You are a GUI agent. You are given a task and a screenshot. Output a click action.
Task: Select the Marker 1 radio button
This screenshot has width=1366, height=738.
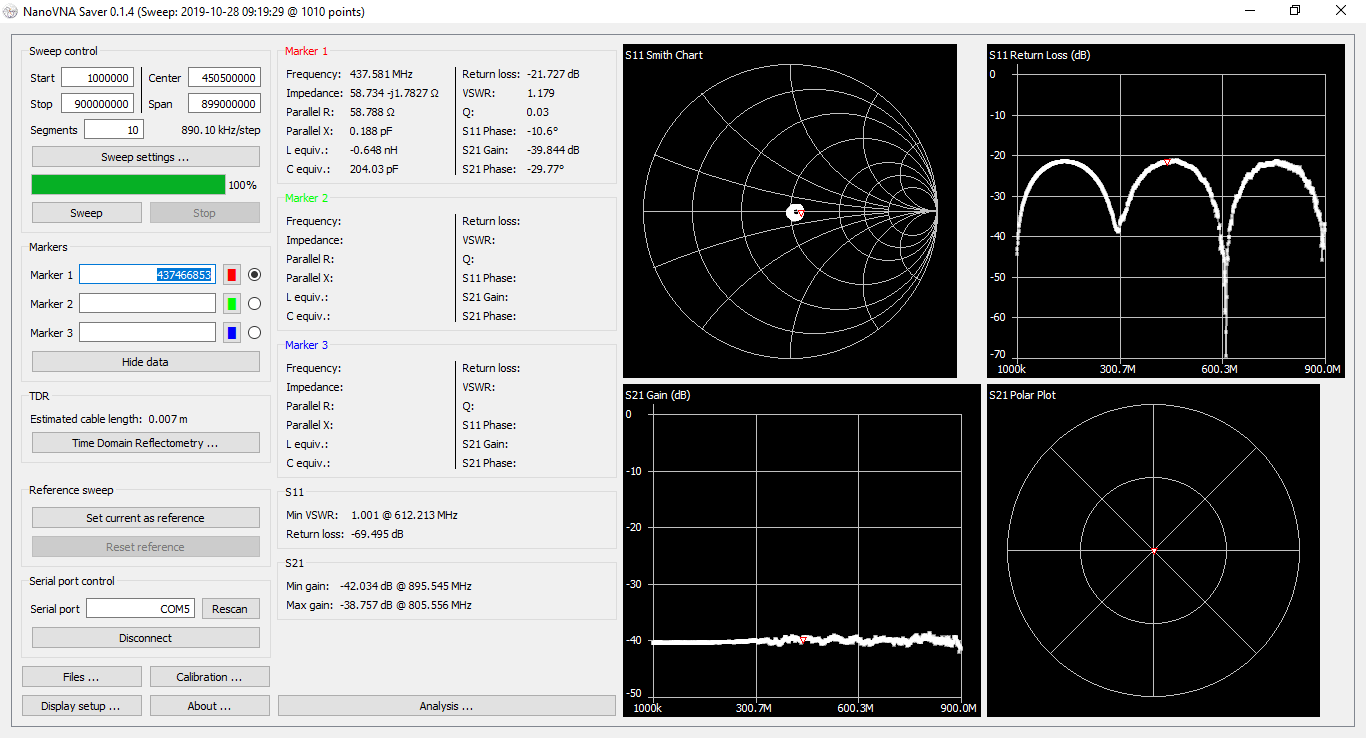[x=254, y=275]
